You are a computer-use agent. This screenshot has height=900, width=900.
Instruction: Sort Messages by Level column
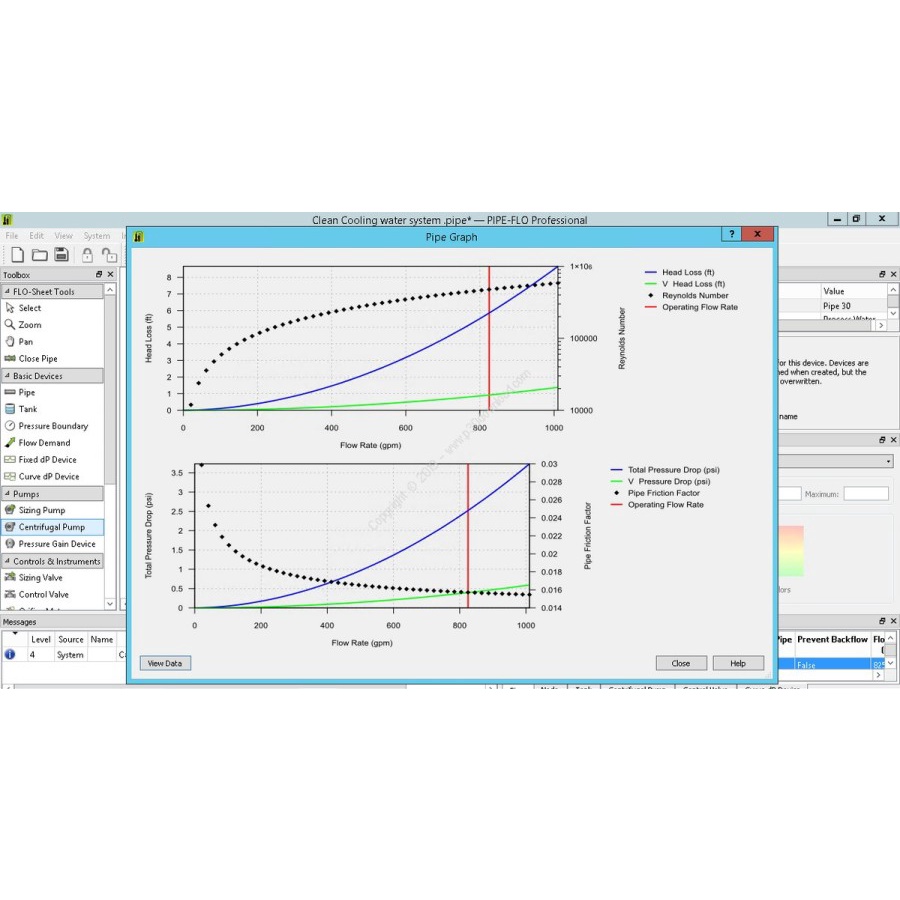tap(41, 639)
